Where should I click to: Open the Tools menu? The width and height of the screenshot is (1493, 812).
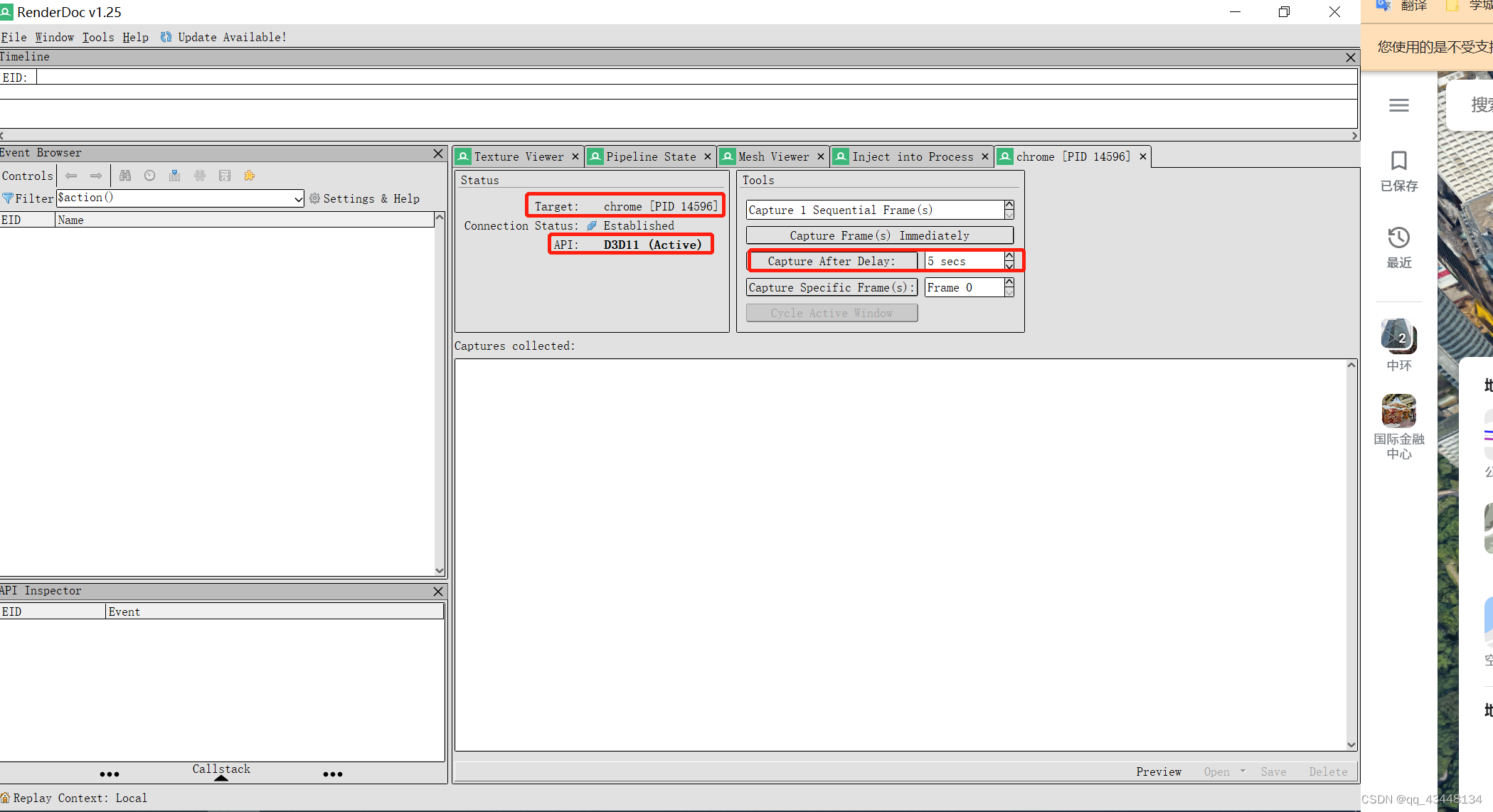pos(97,37)
